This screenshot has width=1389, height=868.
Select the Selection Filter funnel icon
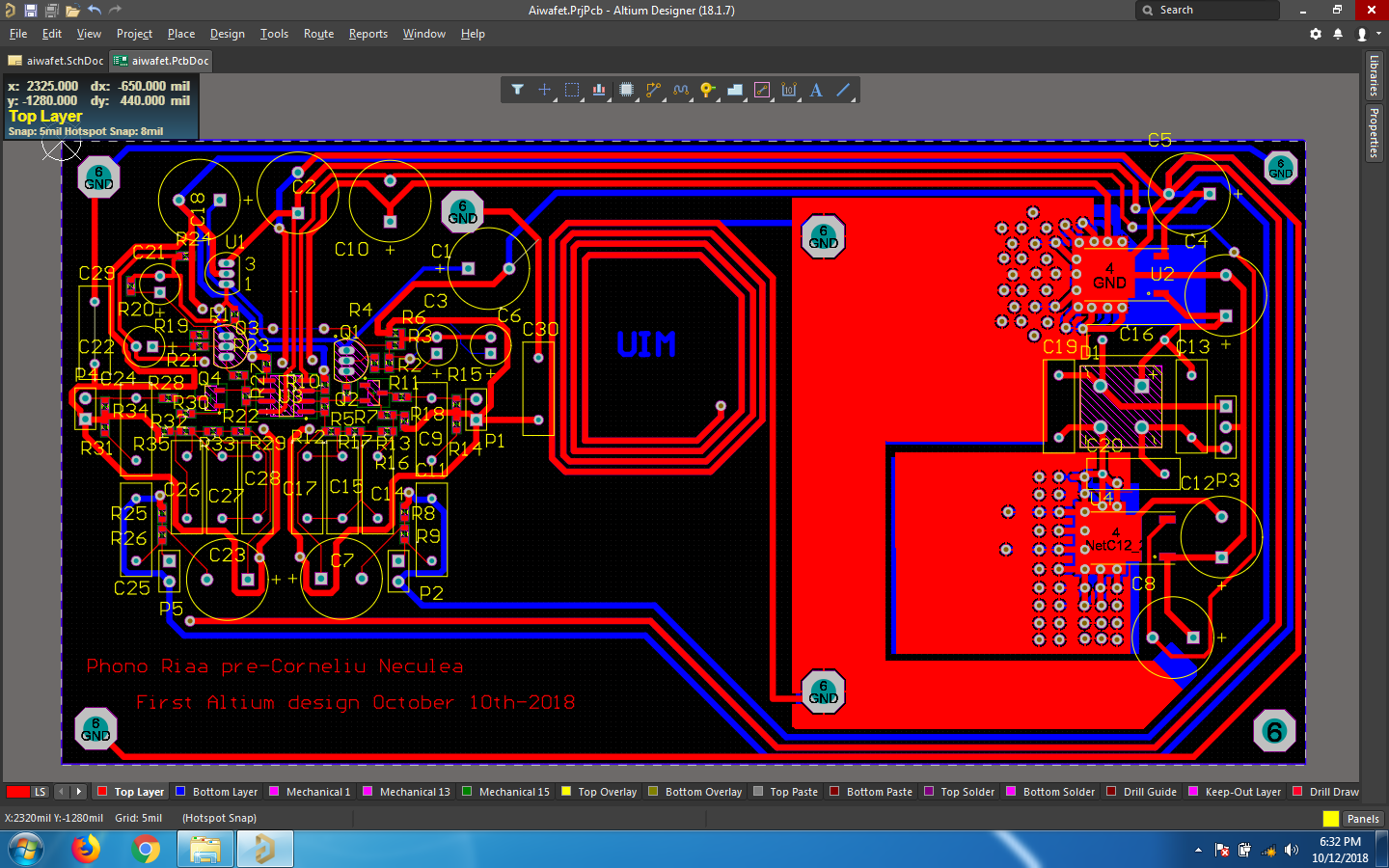pos(518,90)
